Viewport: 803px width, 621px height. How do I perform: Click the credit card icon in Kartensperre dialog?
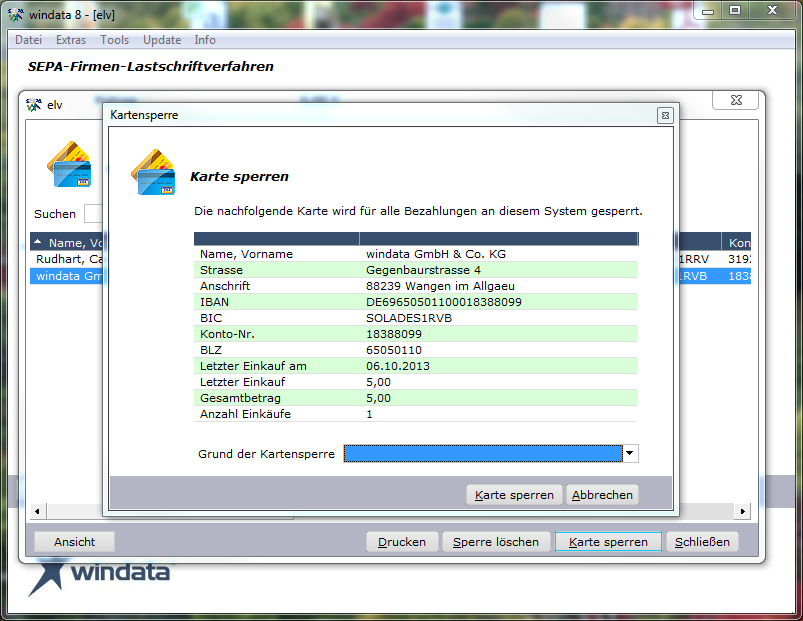pyautogui.click(x=153, y=172)
